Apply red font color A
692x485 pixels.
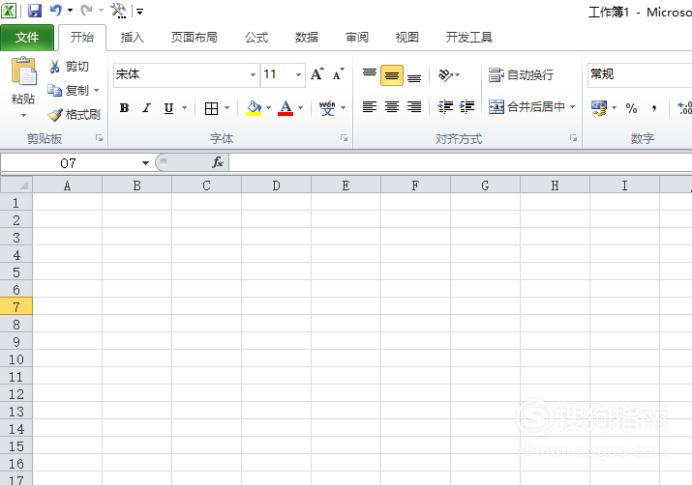286,108
